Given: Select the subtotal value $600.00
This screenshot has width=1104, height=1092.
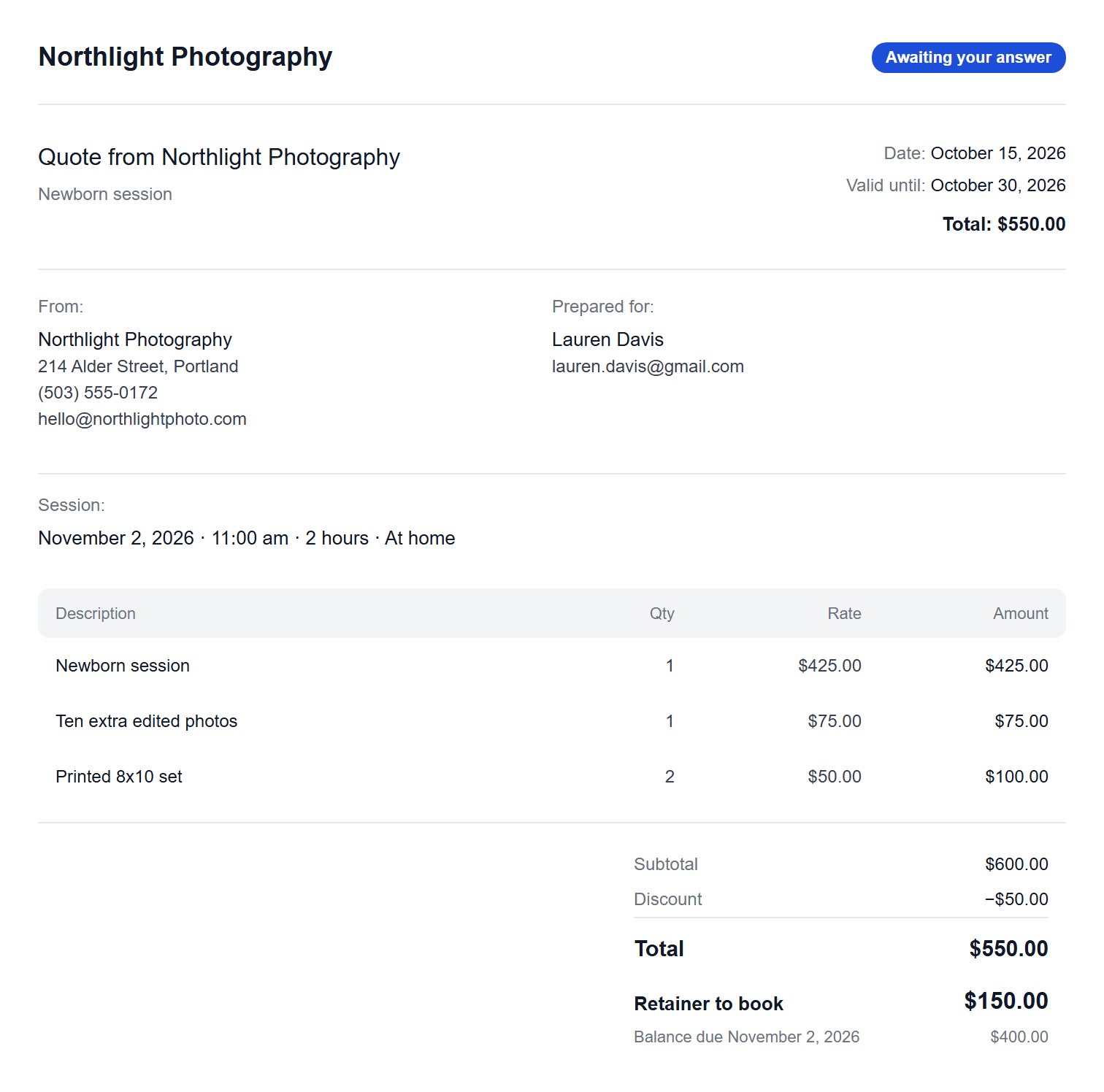Looking at the screenshot, I should [1016, 864].
